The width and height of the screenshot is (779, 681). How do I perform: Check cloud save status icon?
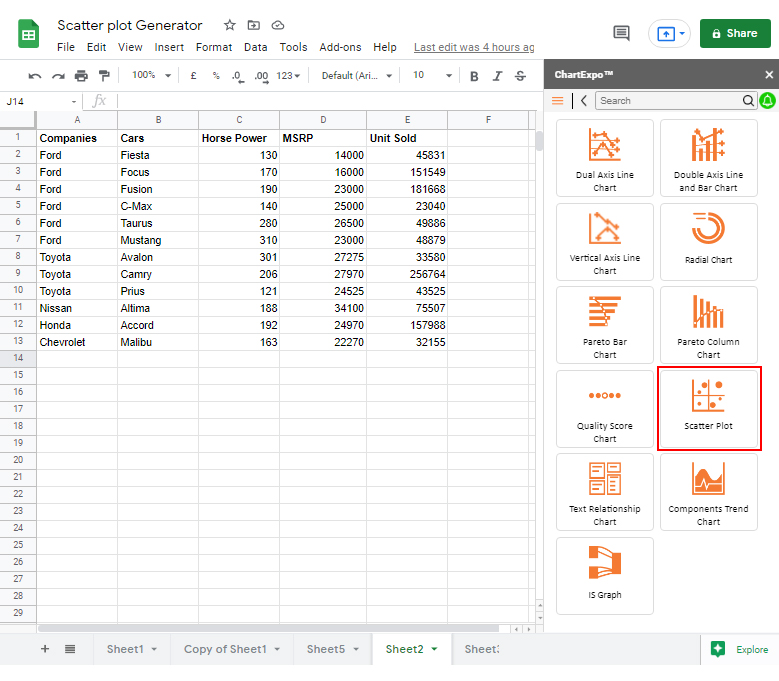pyautogui.click(x=278, y=25)
